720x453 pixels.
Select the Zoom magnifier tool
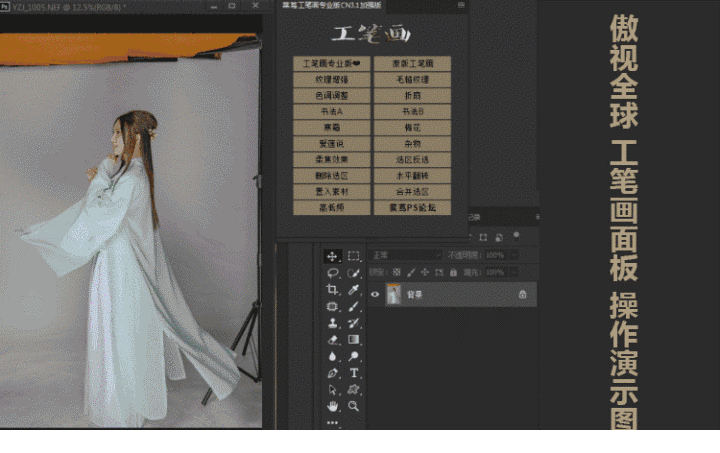click(x=354, y=406)
